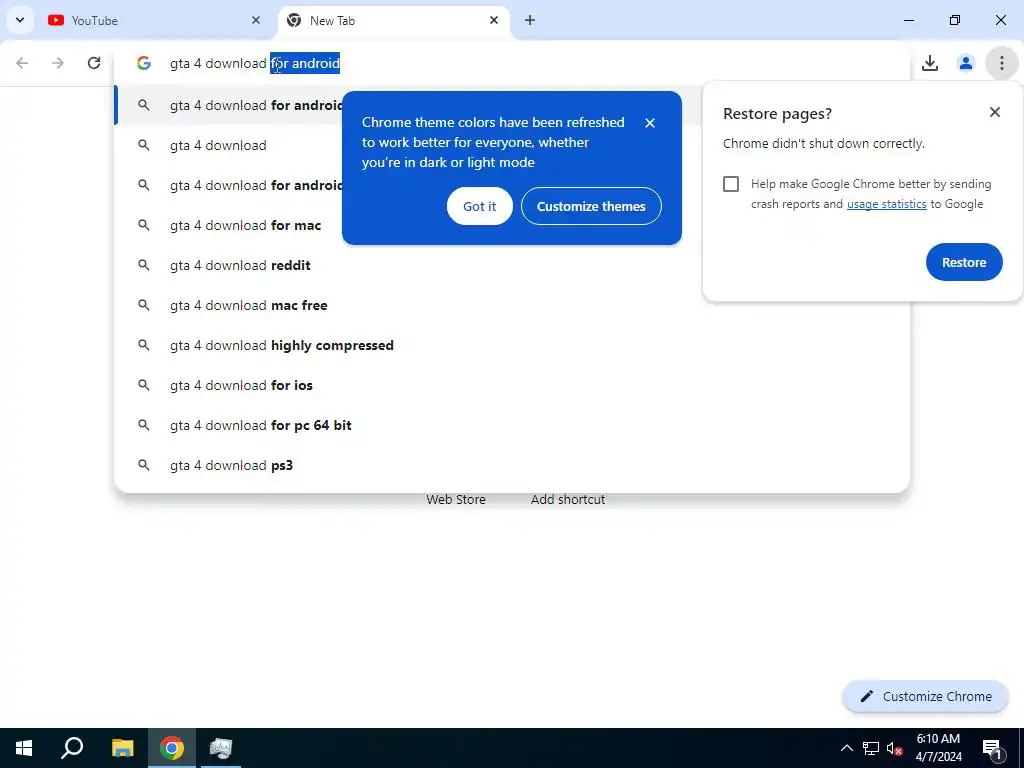Click search icon beside for ios suggestion
Image resolution: width=1024 pixels, height=768 pixels.
point(144,385)
